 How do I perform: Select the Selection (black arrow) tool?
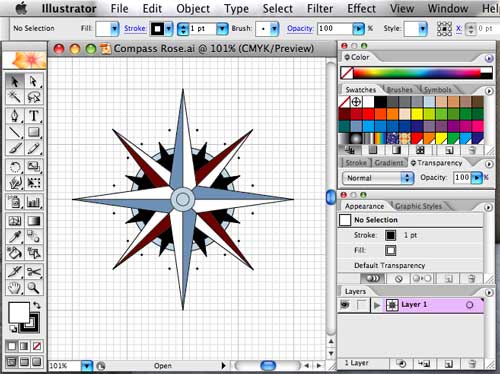tap(15, 81)
